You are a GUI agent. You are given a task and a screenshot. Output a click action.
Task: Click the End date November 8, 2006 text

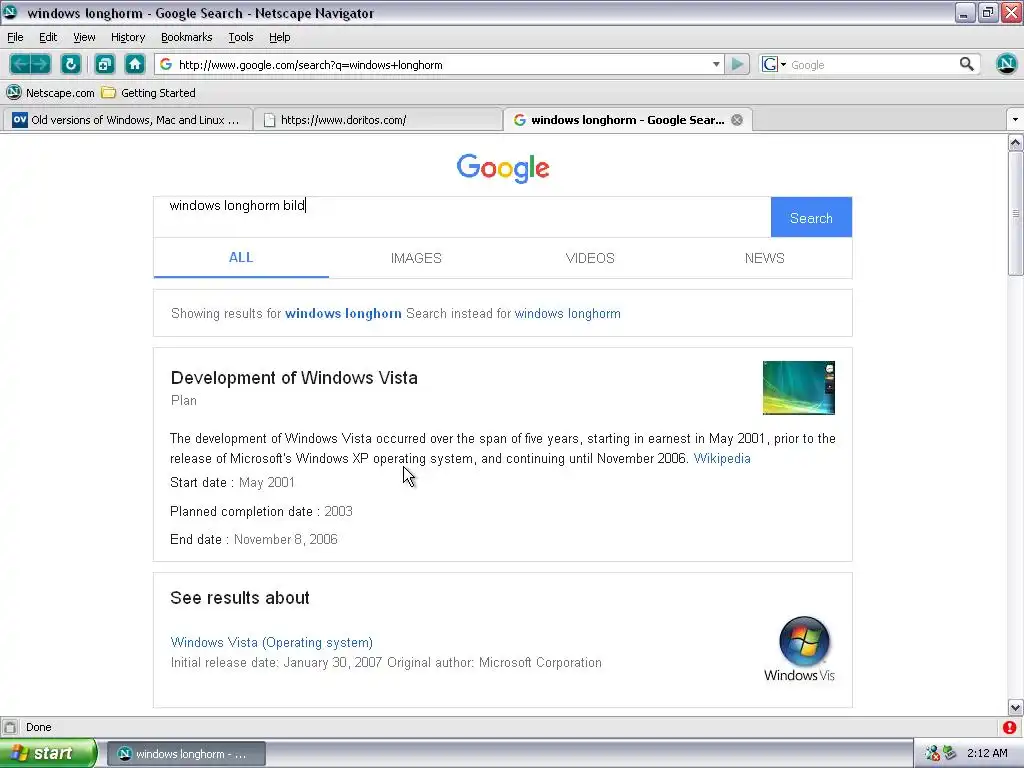pos(253,539)
